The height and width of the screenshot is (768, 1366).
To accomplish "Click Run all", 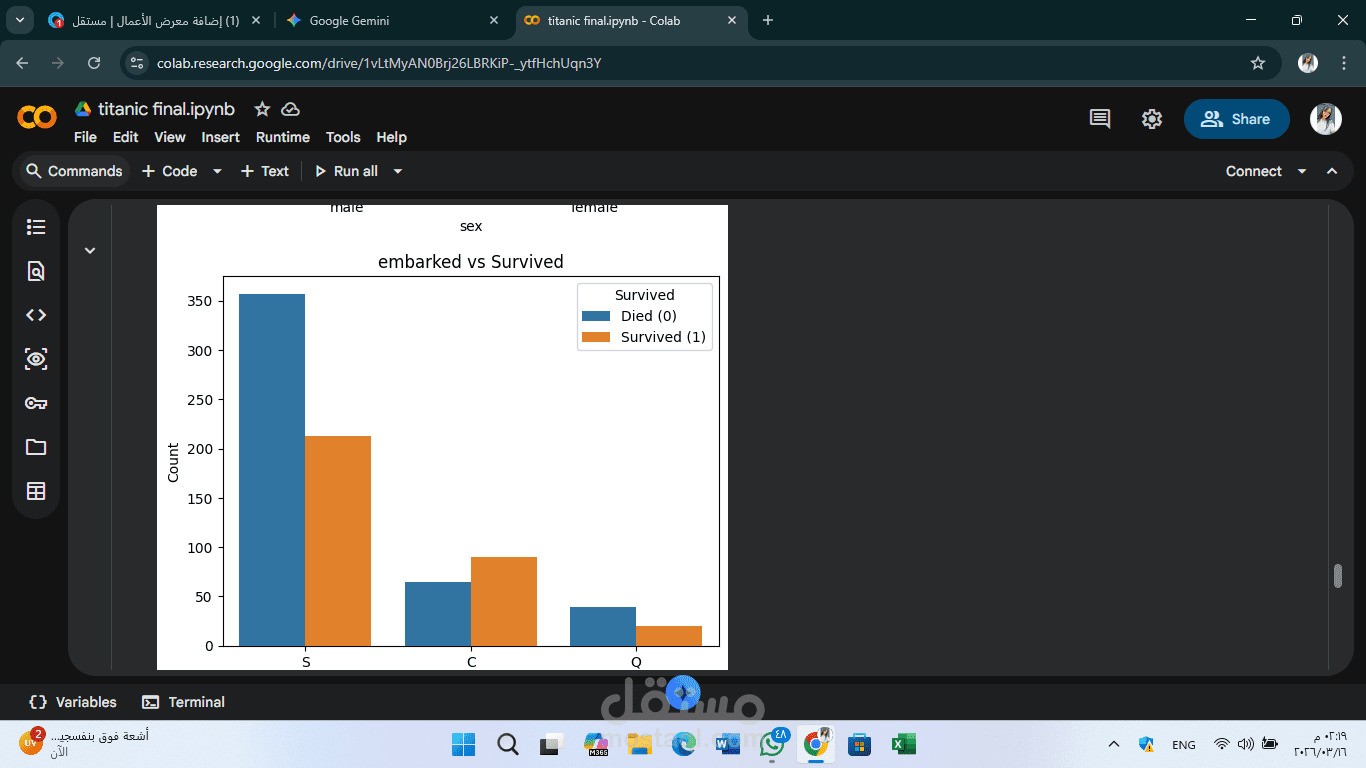I will 346,171.
